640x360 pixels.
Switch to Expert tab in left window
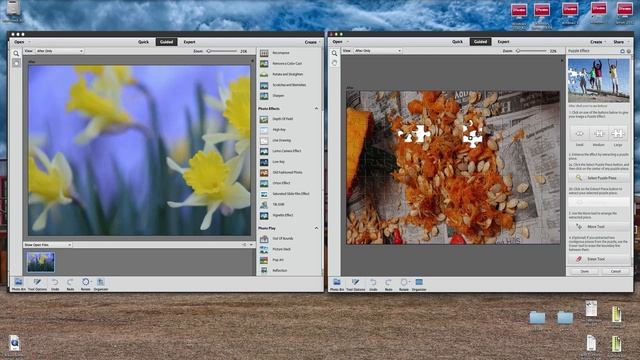pyautogui.click(x=189, y=42)
